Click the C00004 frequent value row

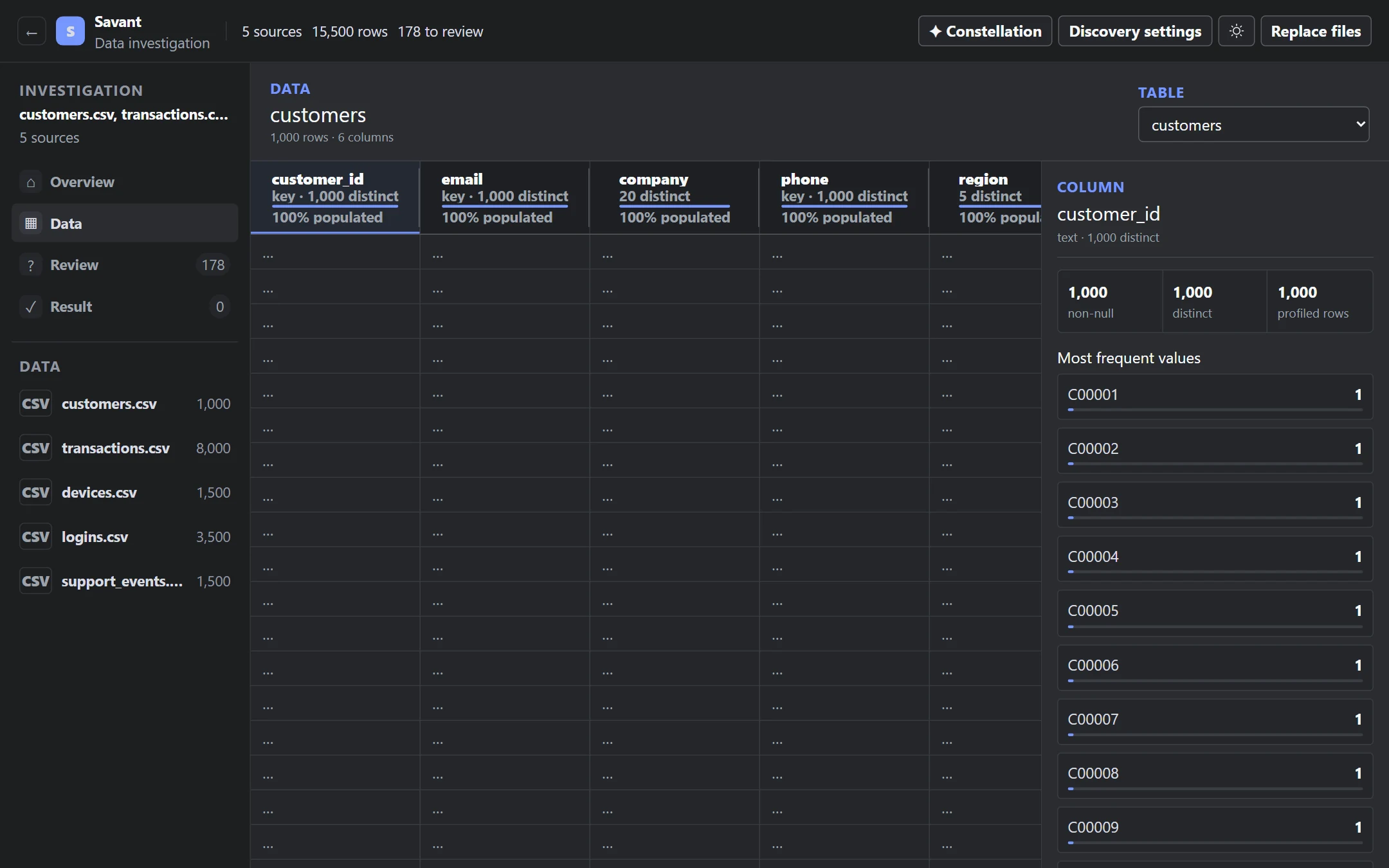(x=1215, y=559)
